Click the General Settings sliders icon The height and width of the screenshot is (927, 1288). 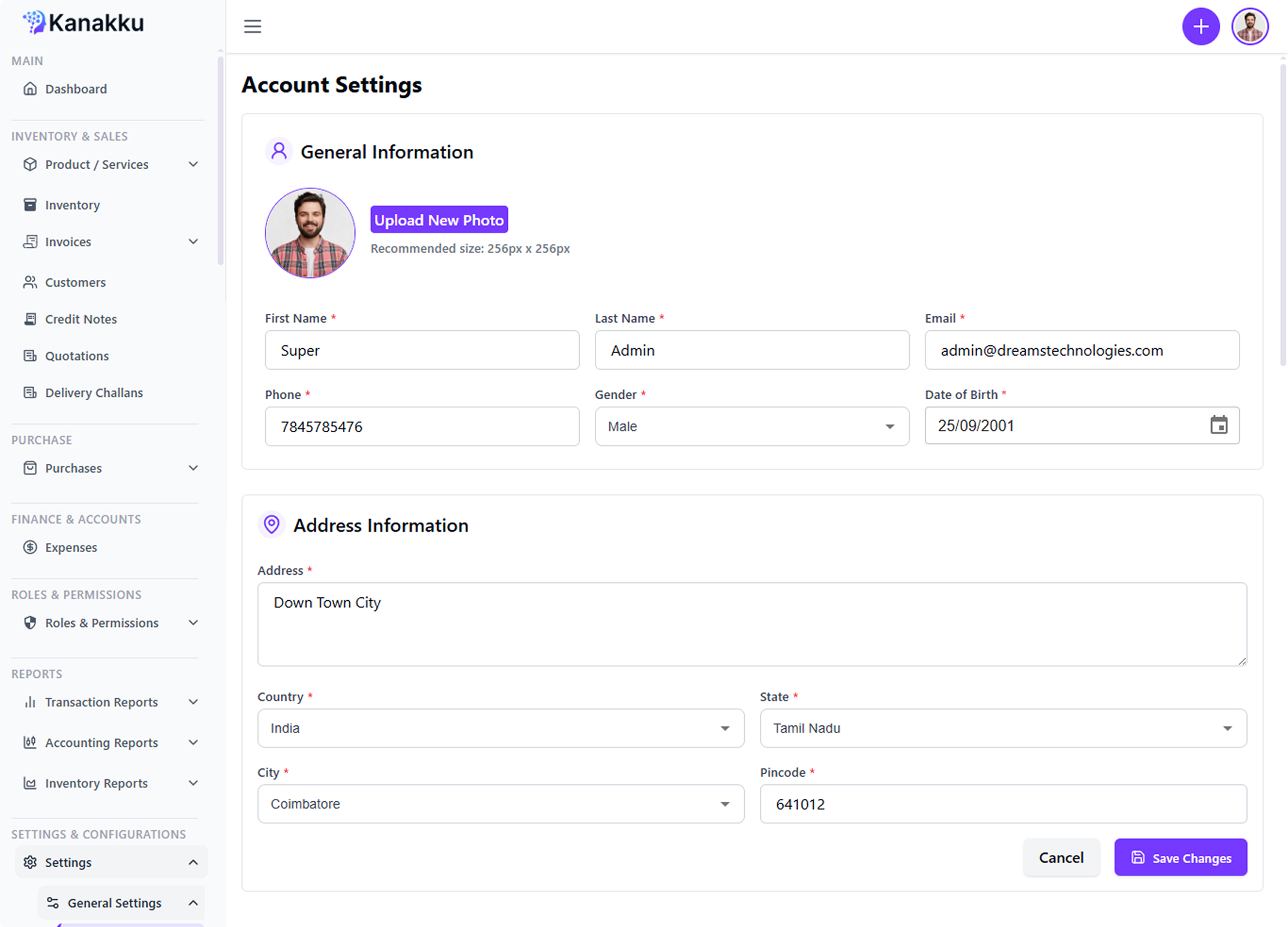coord(53,903)
